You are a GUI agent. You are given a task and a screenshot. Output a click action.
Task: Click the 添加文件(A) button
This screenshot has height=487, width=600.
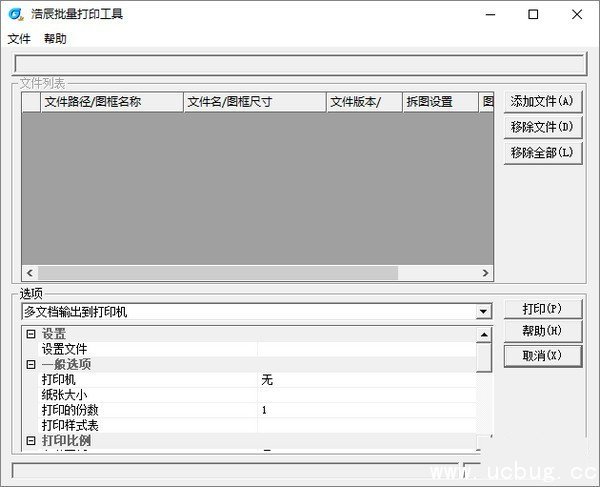(x=541, y=102)
